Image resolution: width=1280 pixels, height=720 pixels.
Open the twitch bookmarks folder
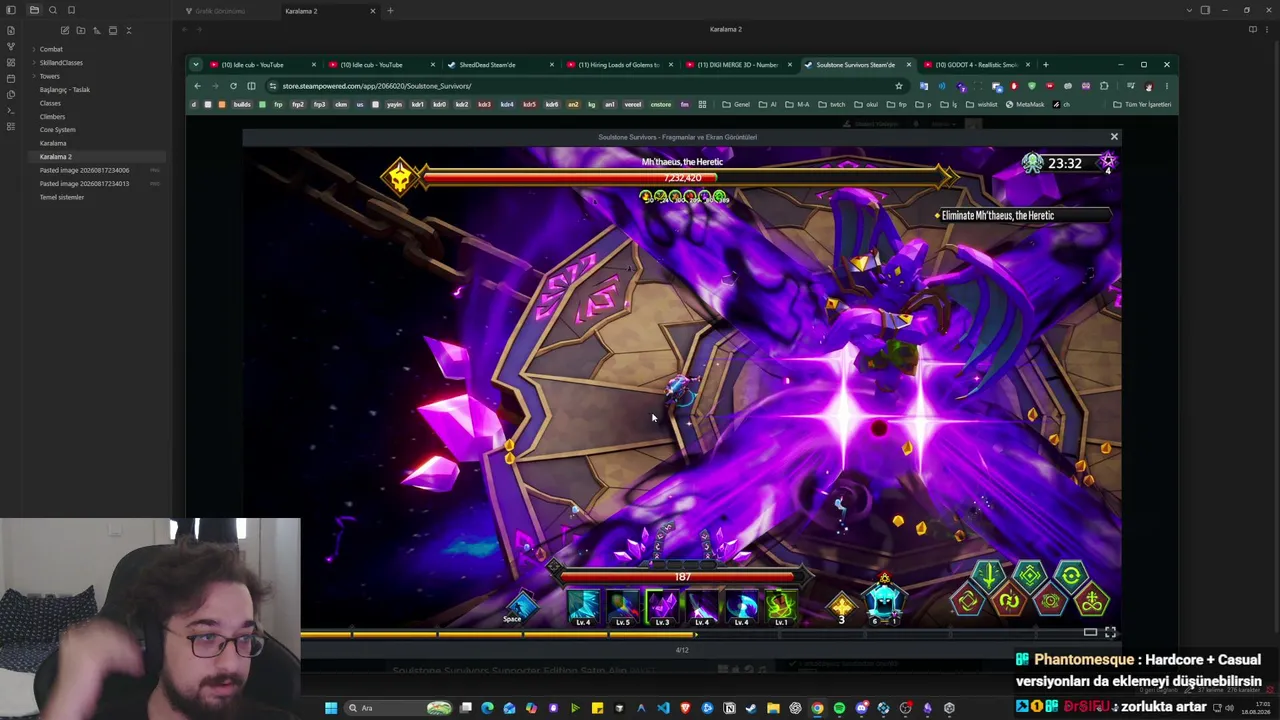point(832,104)
